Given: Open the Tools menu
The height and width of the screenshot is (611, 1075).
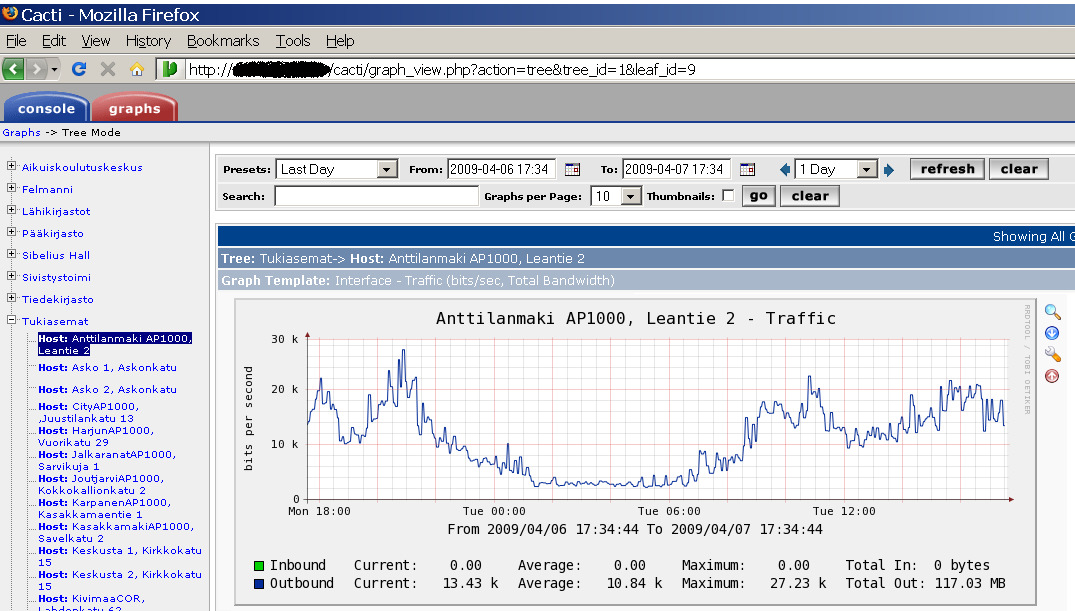Looking at the screenshot, I should tap(293, 41).
